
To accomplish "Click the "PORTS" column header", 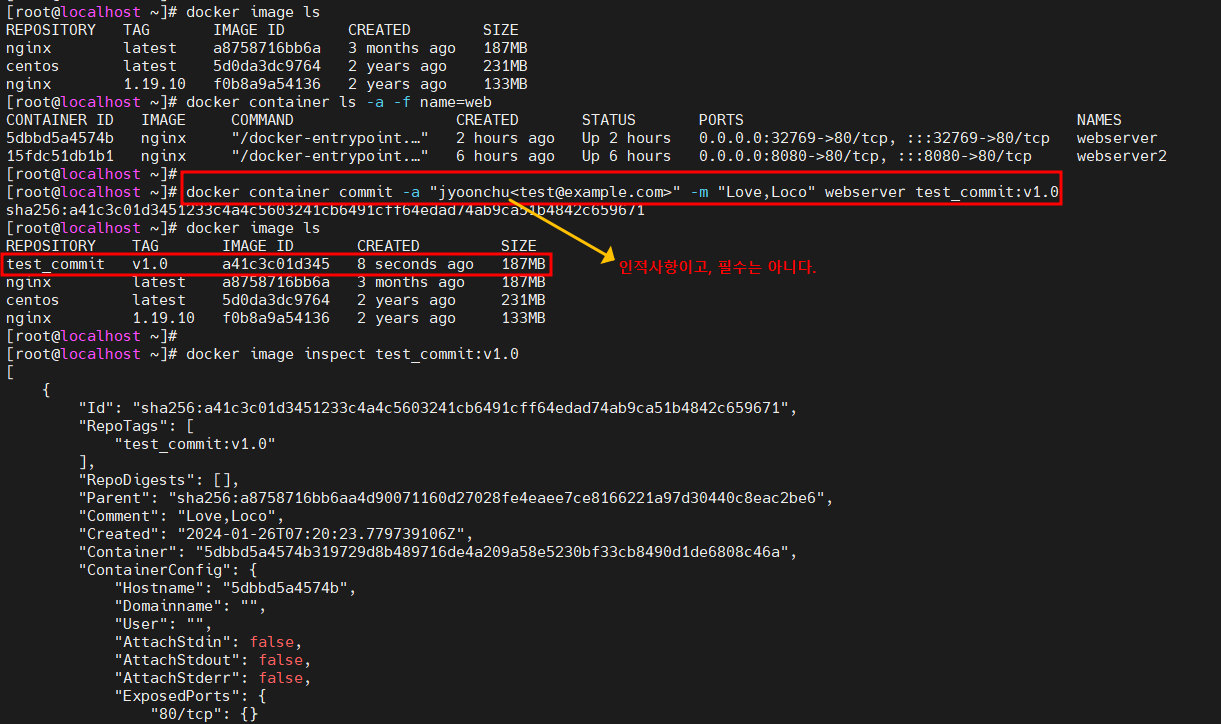I will (721, 120).
